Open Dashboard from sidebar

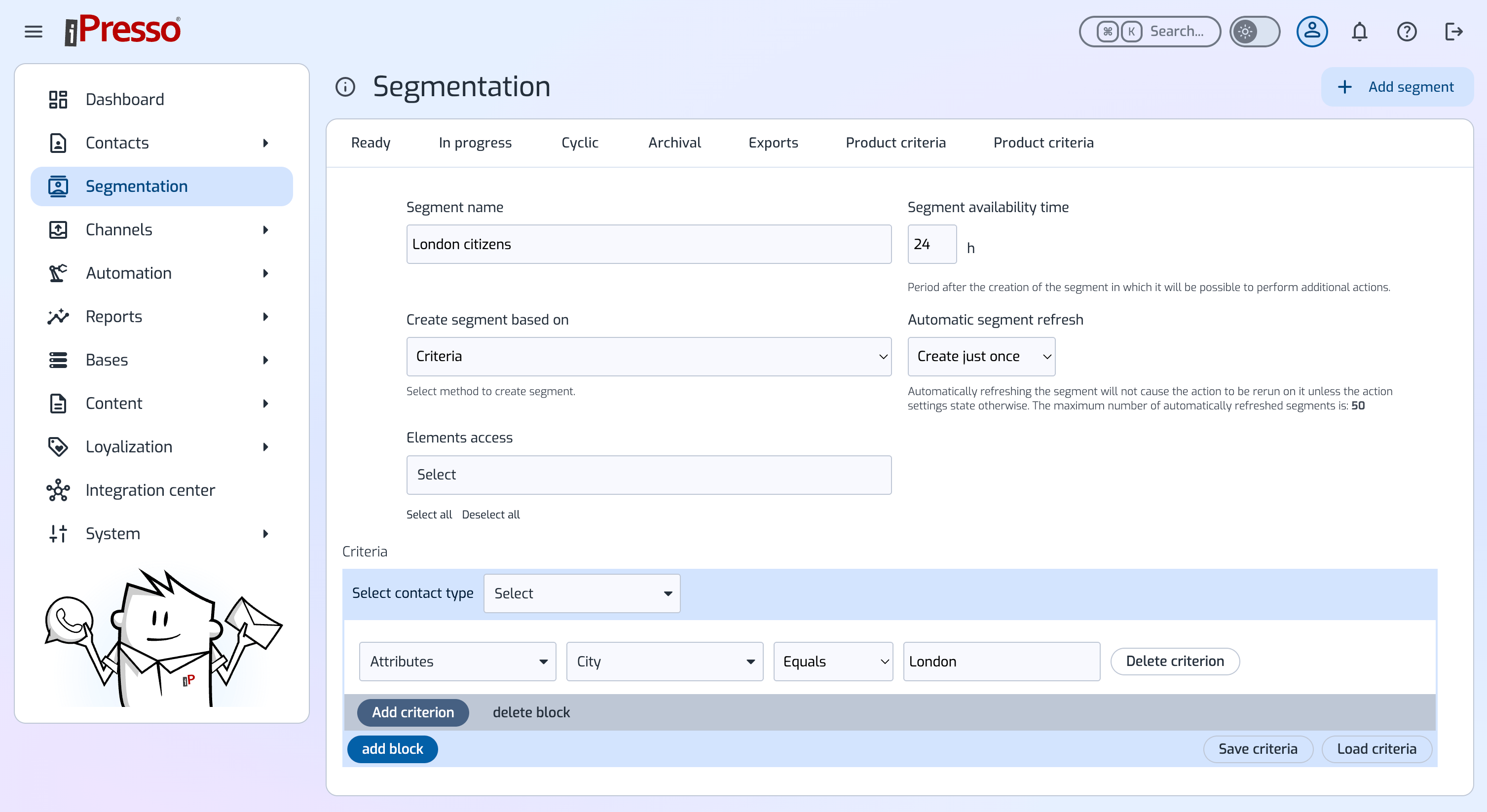click(125, 99)
